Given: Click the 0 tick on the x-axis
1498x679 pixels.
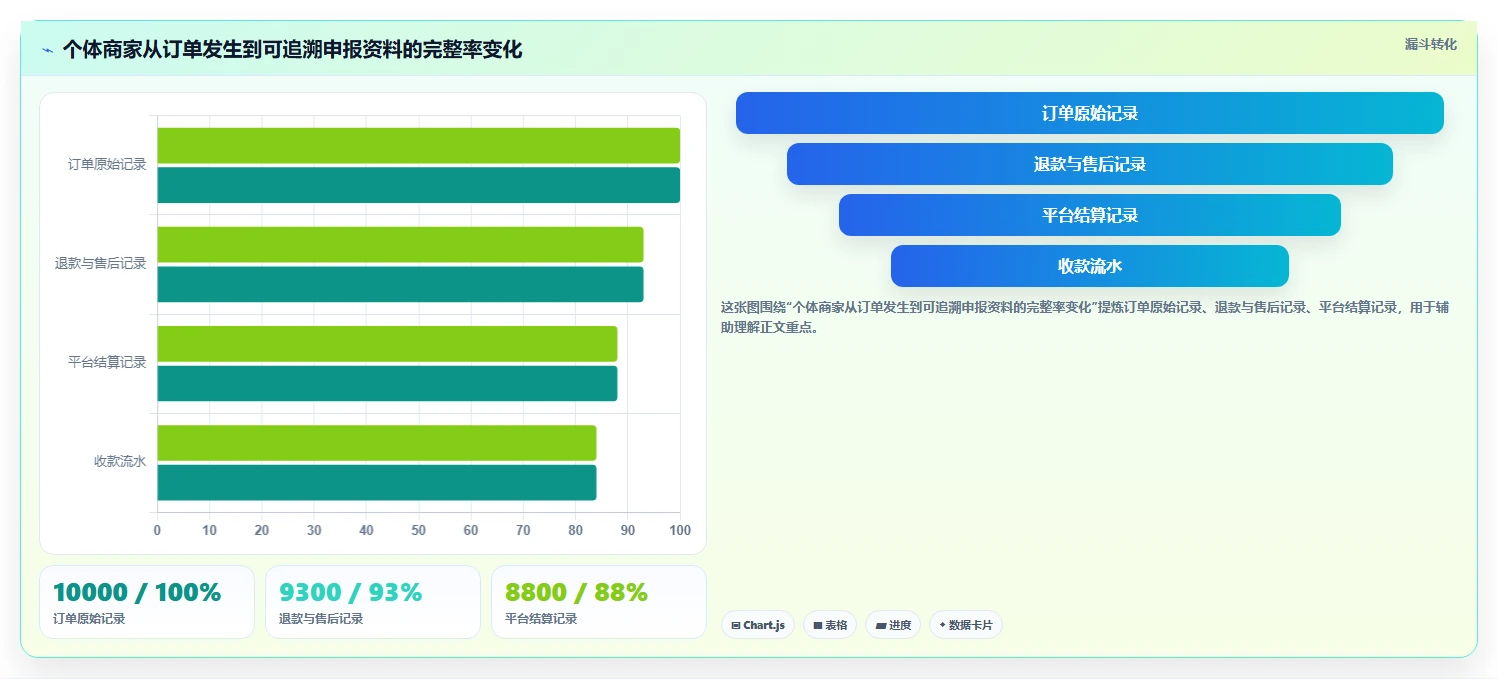Looking at the screenshot, I should coord(157,530).
